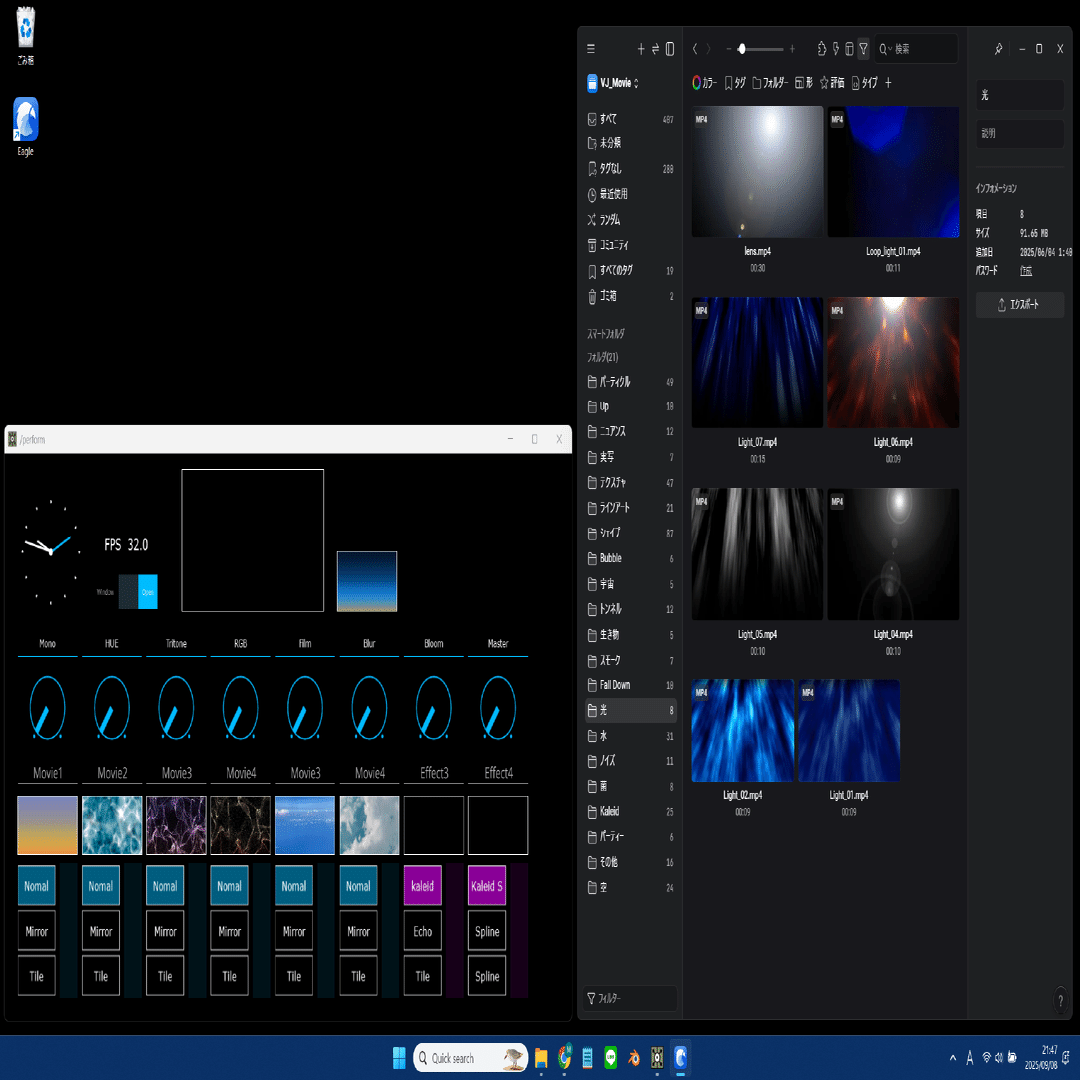Click the pin icon in the info panel
This screenshot has height=1080, width=1080.
[x=997, y=48]
